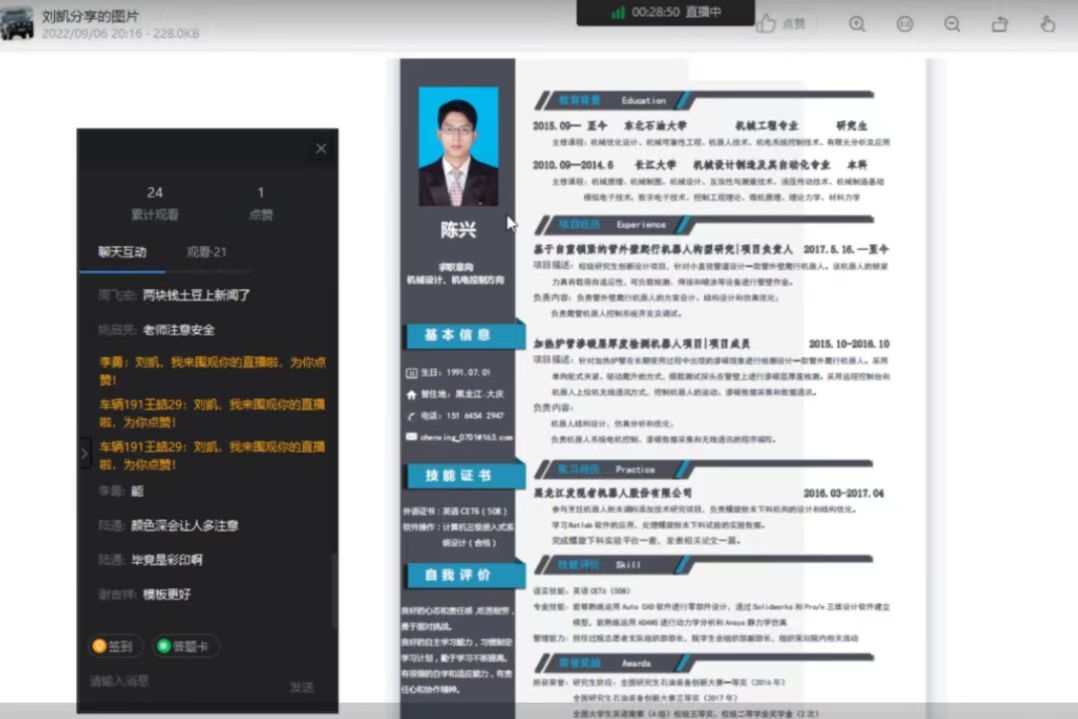
Task: Select chat message 模板更好
Action: click(x=166, y=595)
